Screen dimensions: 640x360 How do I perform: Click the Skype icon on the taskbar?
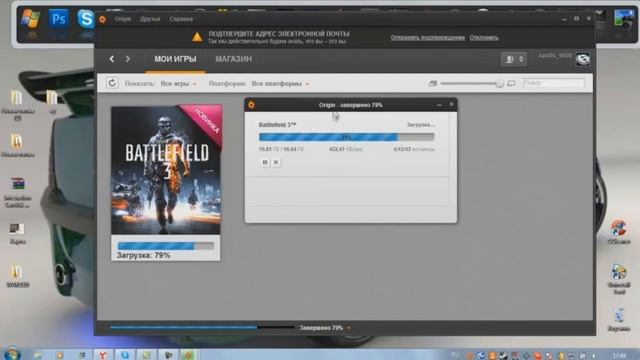(124, 355)
